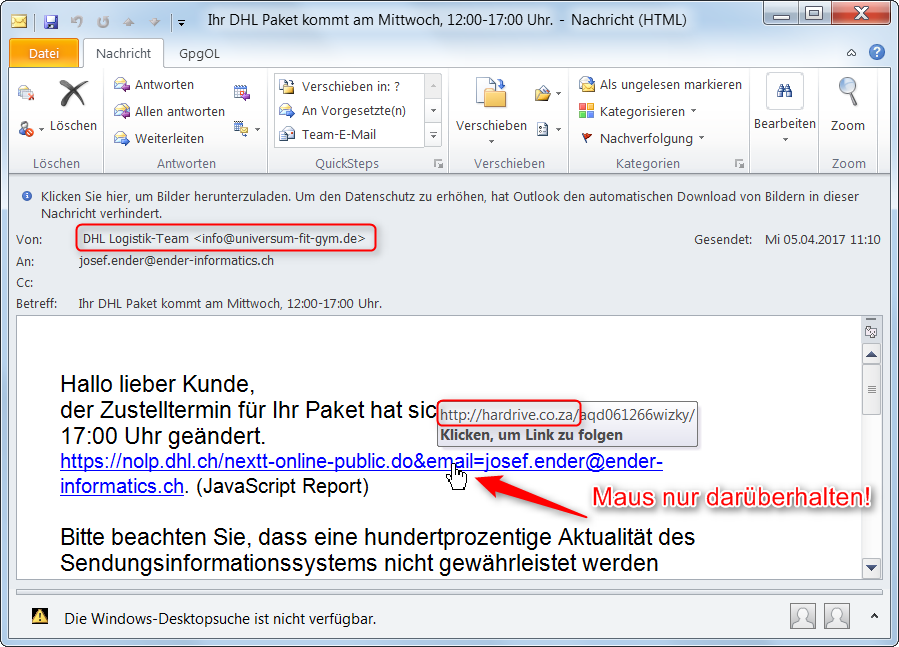Click recipient josef.ender@ender-informatics.ch
The width and height of the screenshot is (899, 647).
[176, 260]
